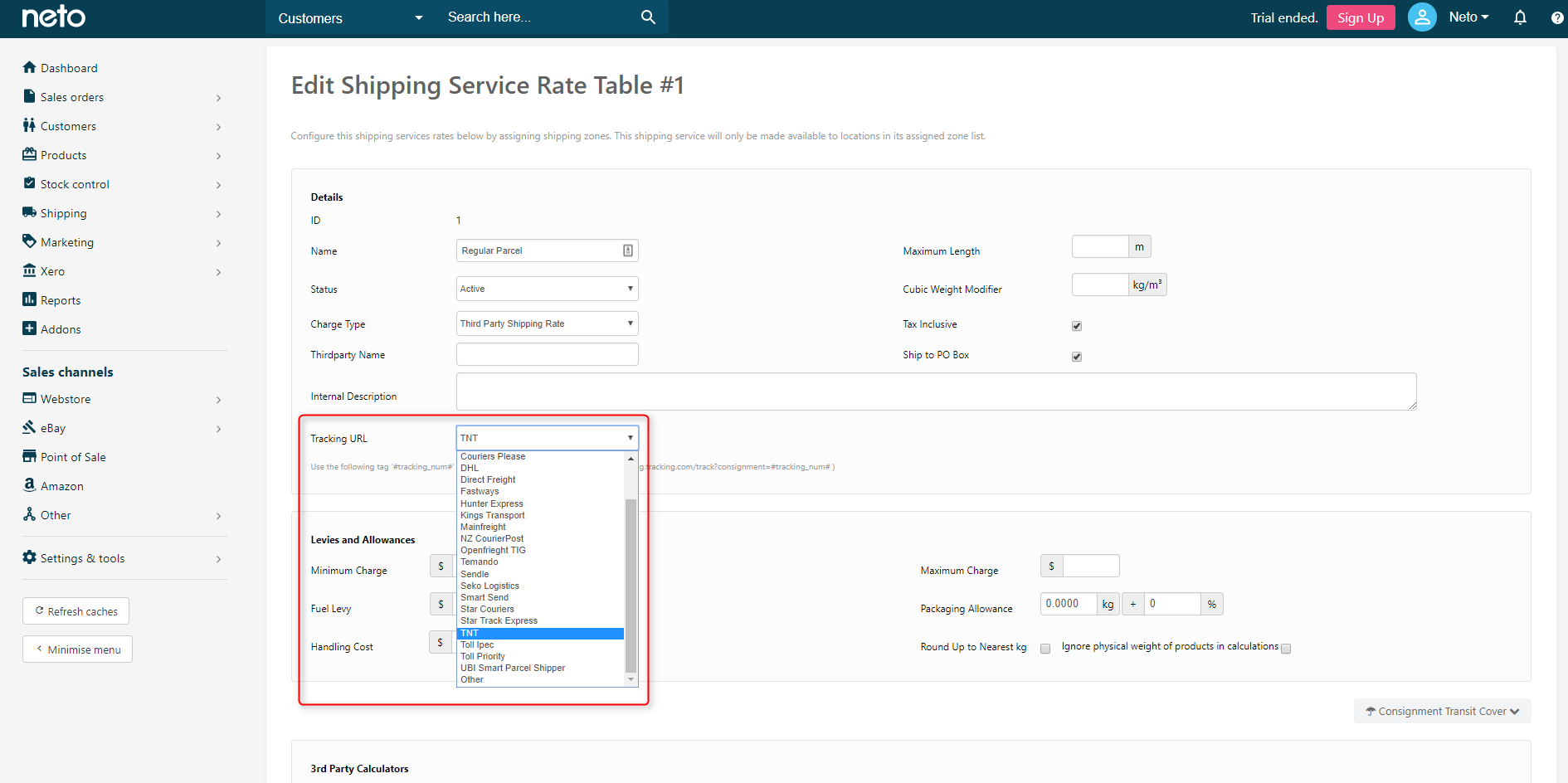1568x783 pixels.
Task: Click the Cubic Weight Modifier input field
Action: tap(1100, 285)
